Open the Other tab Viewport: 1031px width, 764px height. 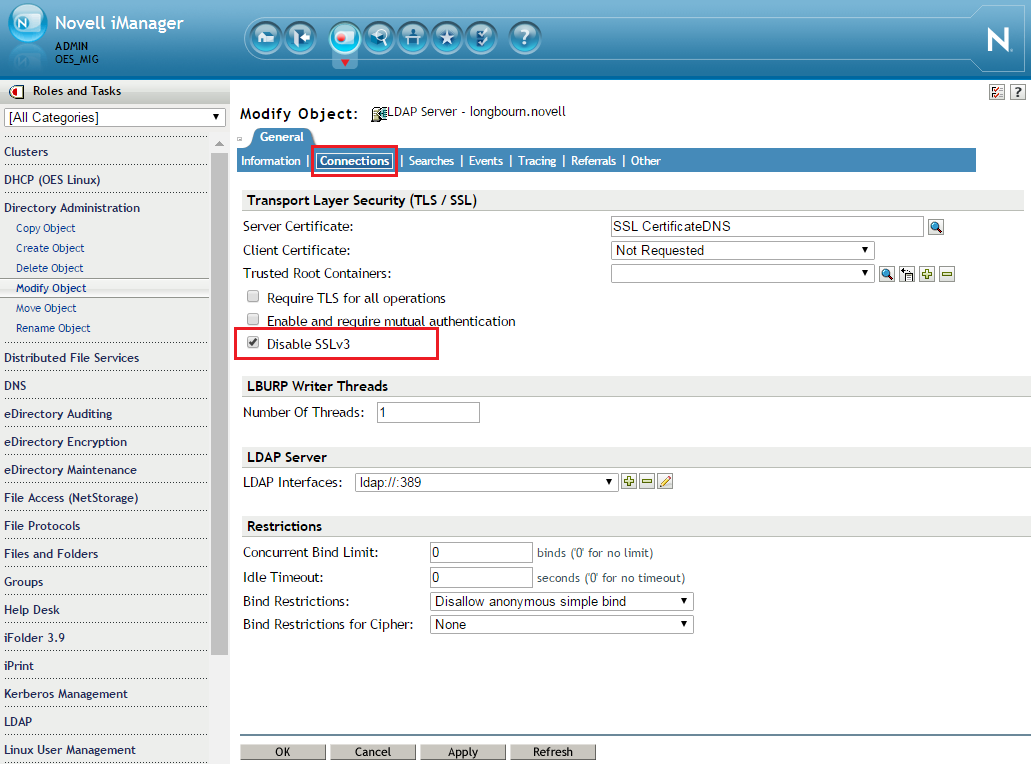pyautogui.click(x=646, y=161)
